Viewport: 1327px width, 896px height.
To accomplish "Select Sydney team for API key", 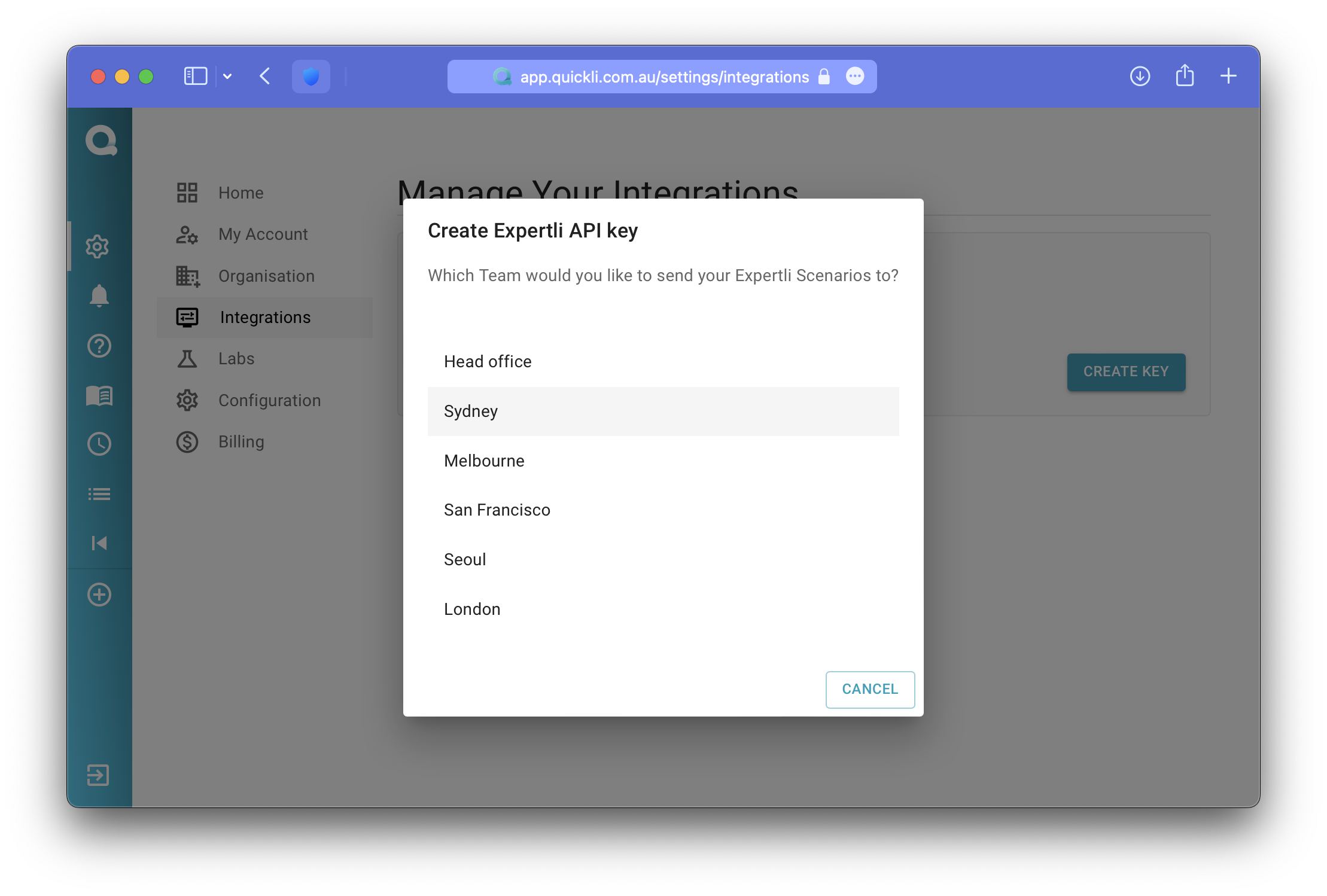I will 663,411.
